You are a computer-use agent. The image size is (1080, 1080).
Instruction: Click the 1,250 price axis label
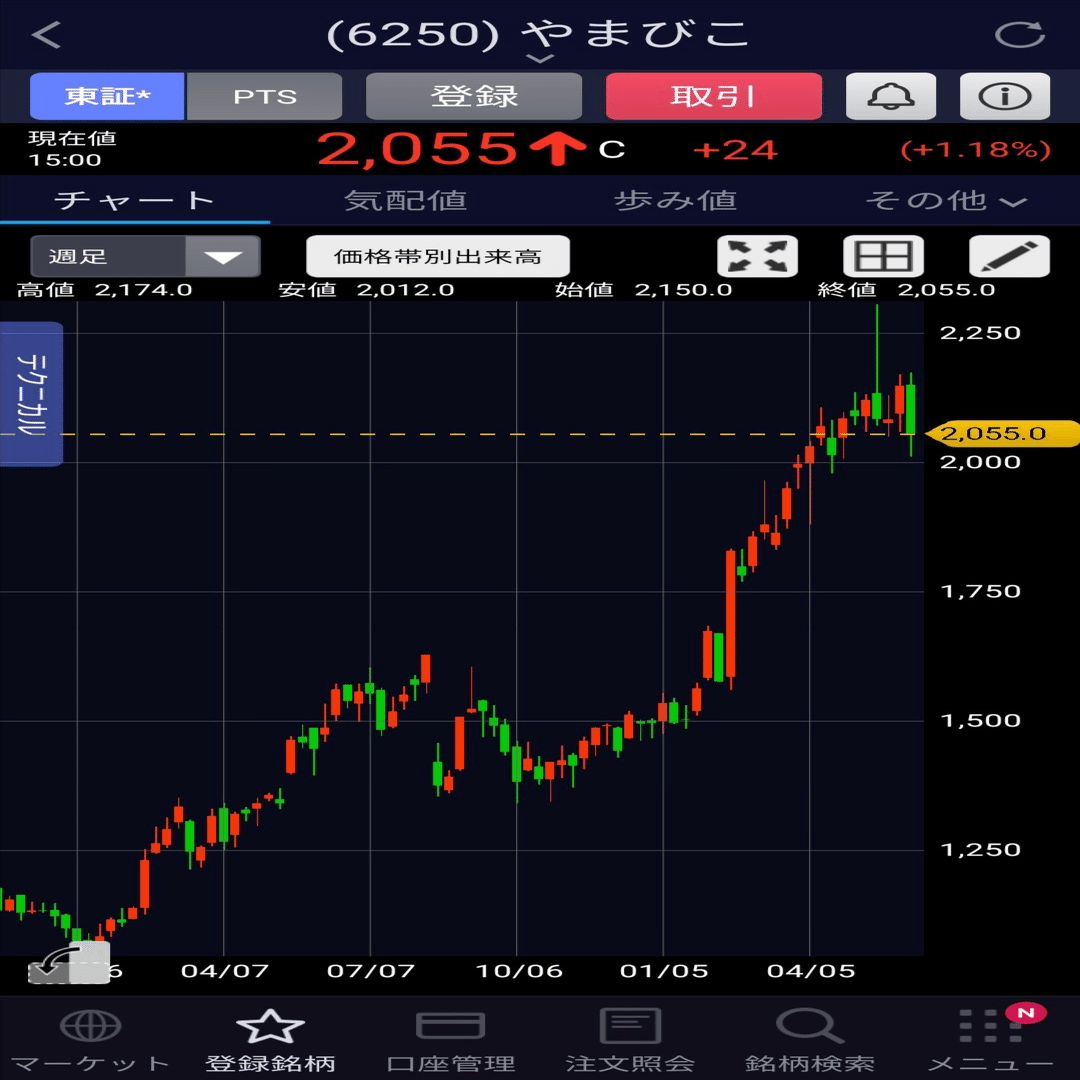coord(980,850)
